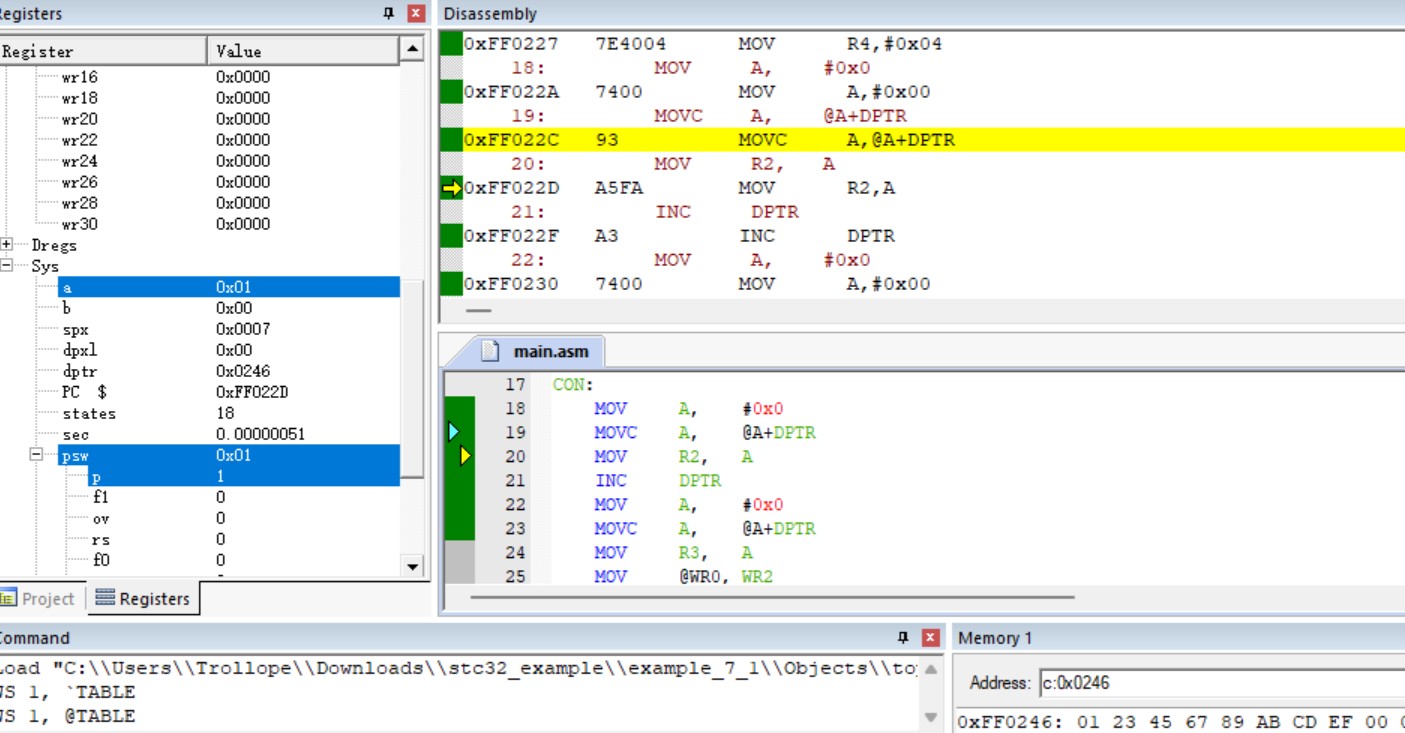1405x733 pixels.
Task: Click the PC value 0xFF022D
Action: 252,392
